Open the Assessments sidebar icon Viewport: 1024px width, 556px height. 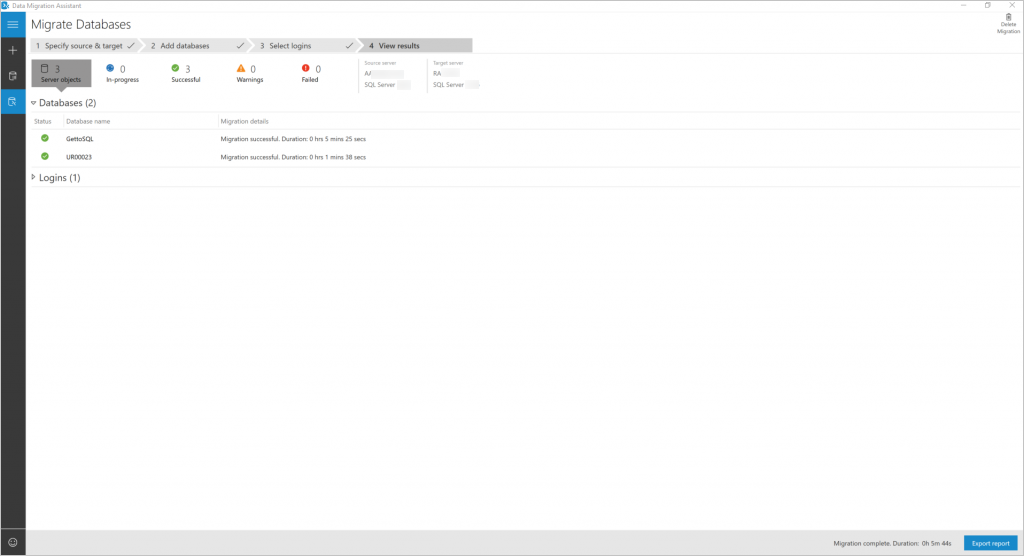[13, 75]
